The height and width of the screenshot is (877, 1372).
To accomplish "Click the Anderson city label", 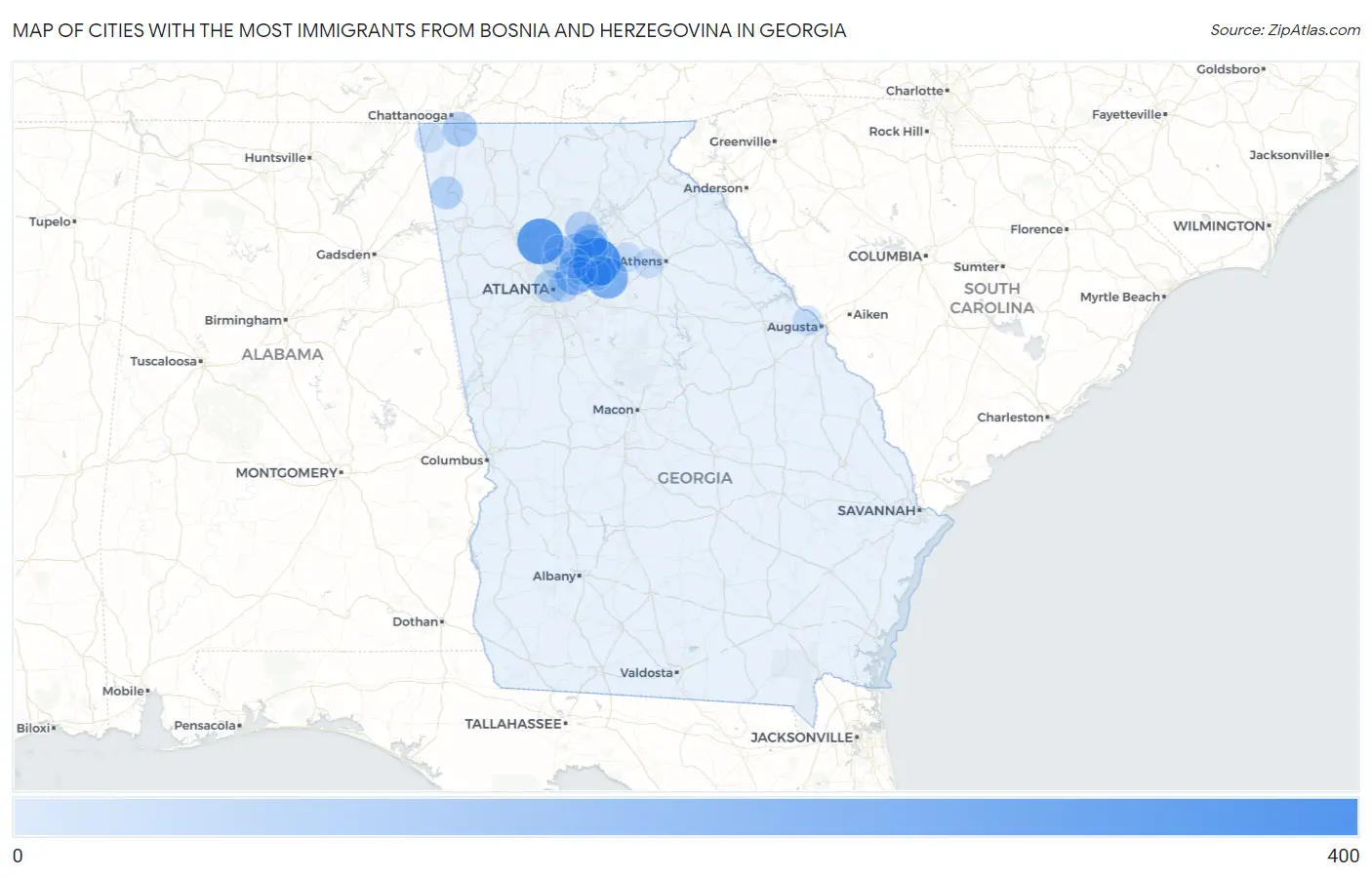I will tap(713, 188).
